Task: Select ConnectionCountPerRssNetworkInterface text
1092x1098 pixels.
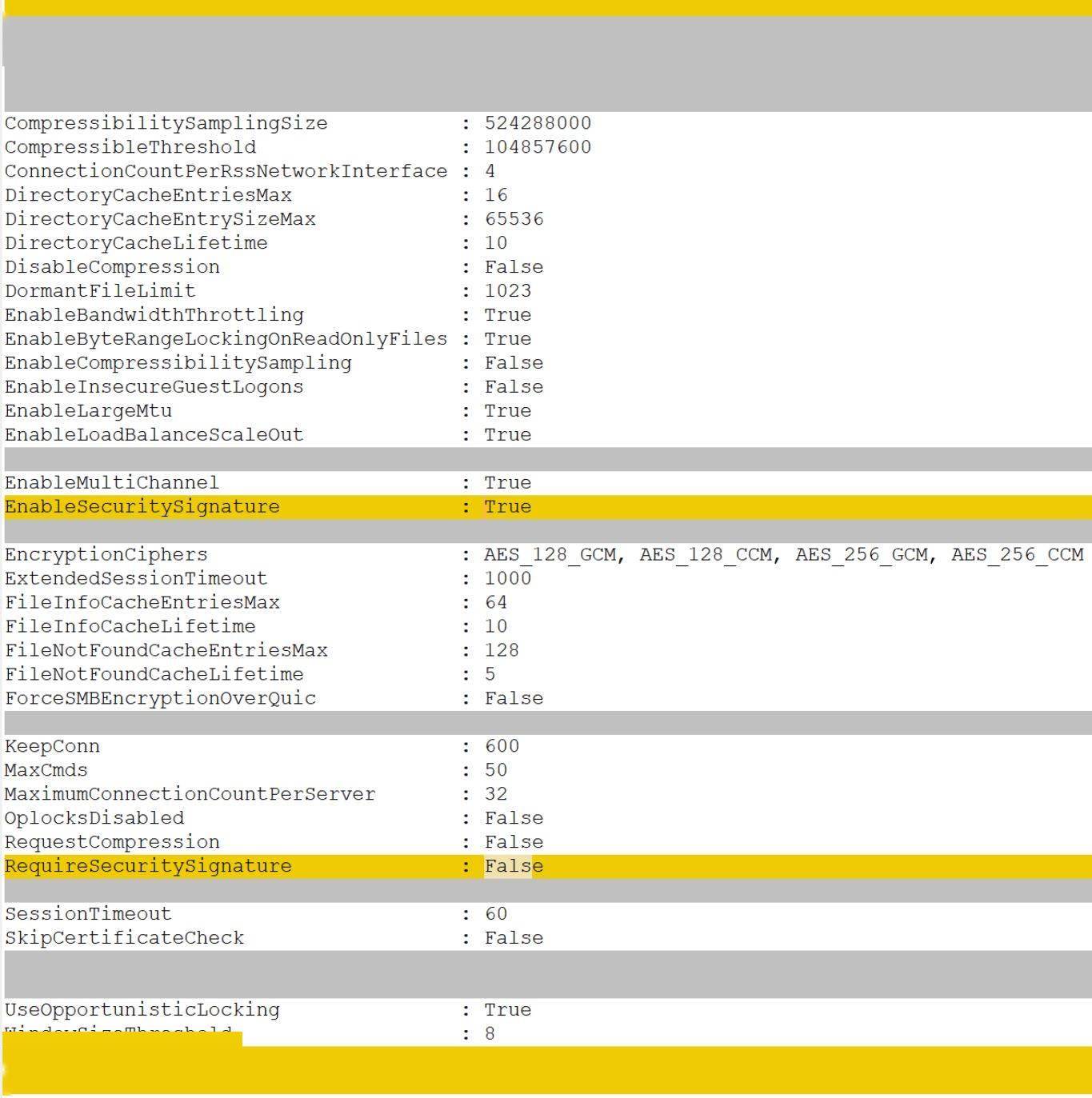Action: [226, 171]
